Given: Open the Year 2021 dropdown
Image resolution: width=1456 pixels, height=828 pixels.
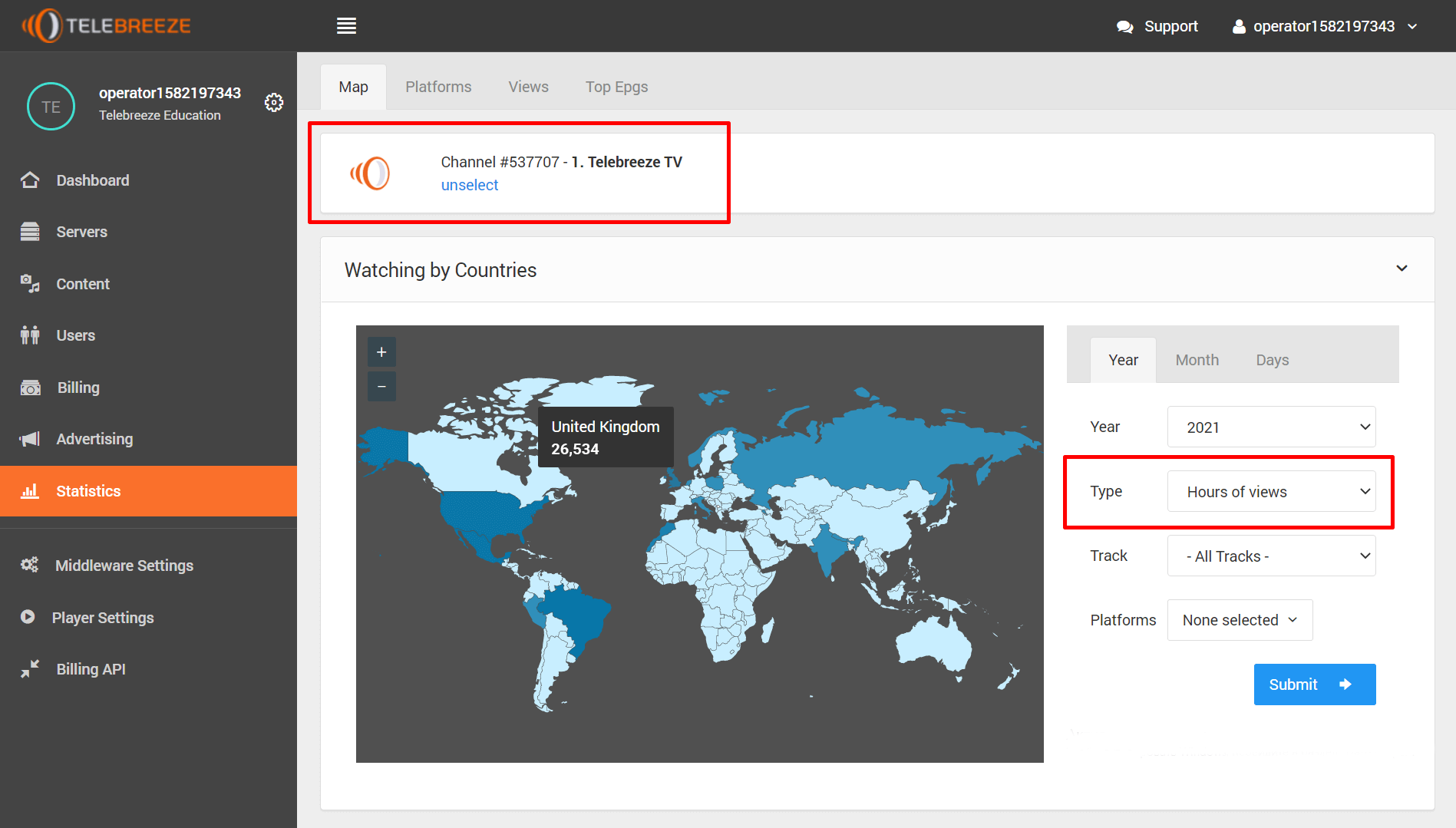Looking at the screenshot, I should pos(1271,427).
